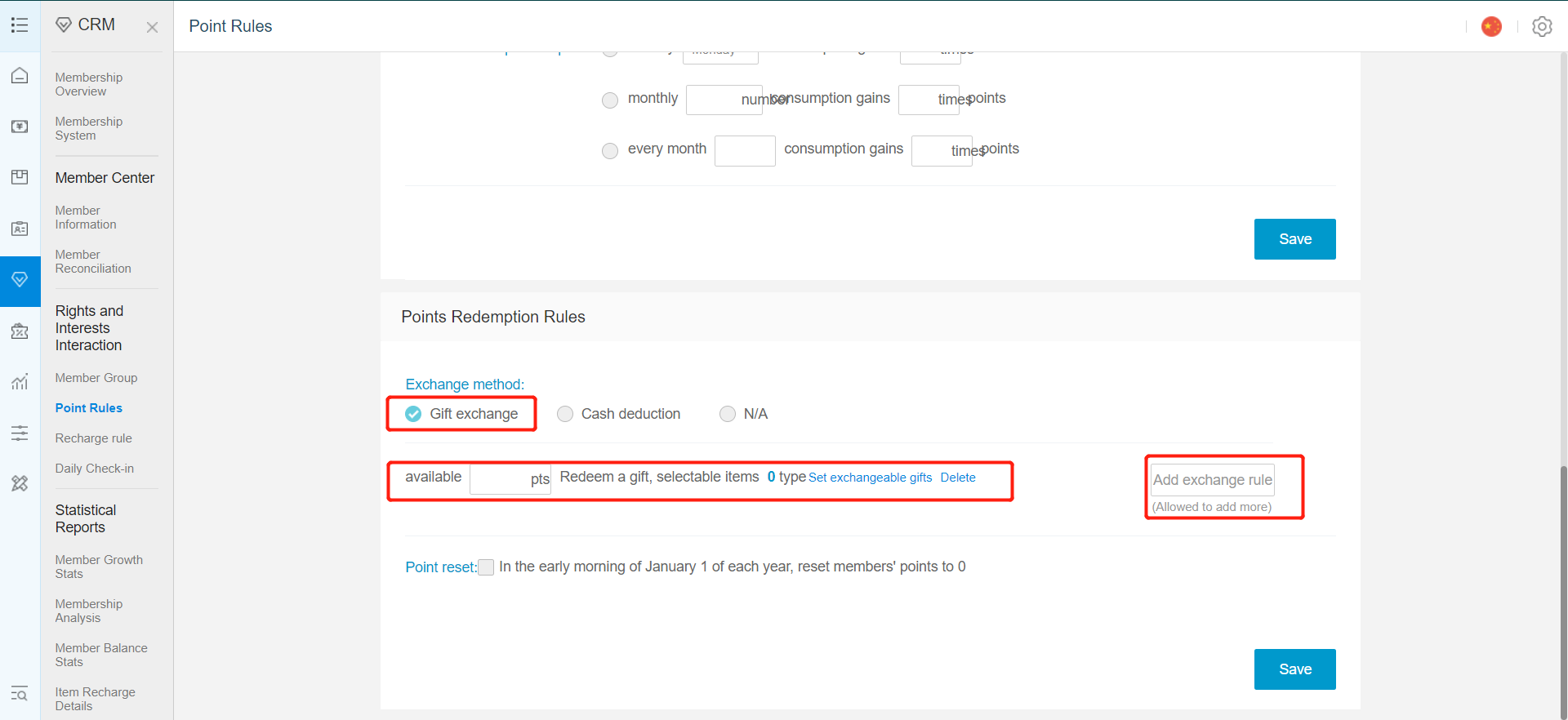Select N/A exchange method
The width and height of the screenshot is (1568, 720).
click(728, 414)
